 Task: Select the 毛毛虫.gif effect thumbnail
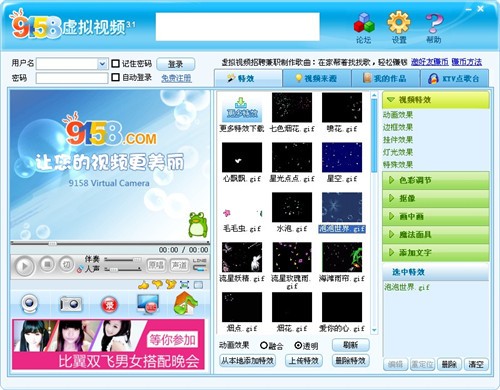coord(242,207)
